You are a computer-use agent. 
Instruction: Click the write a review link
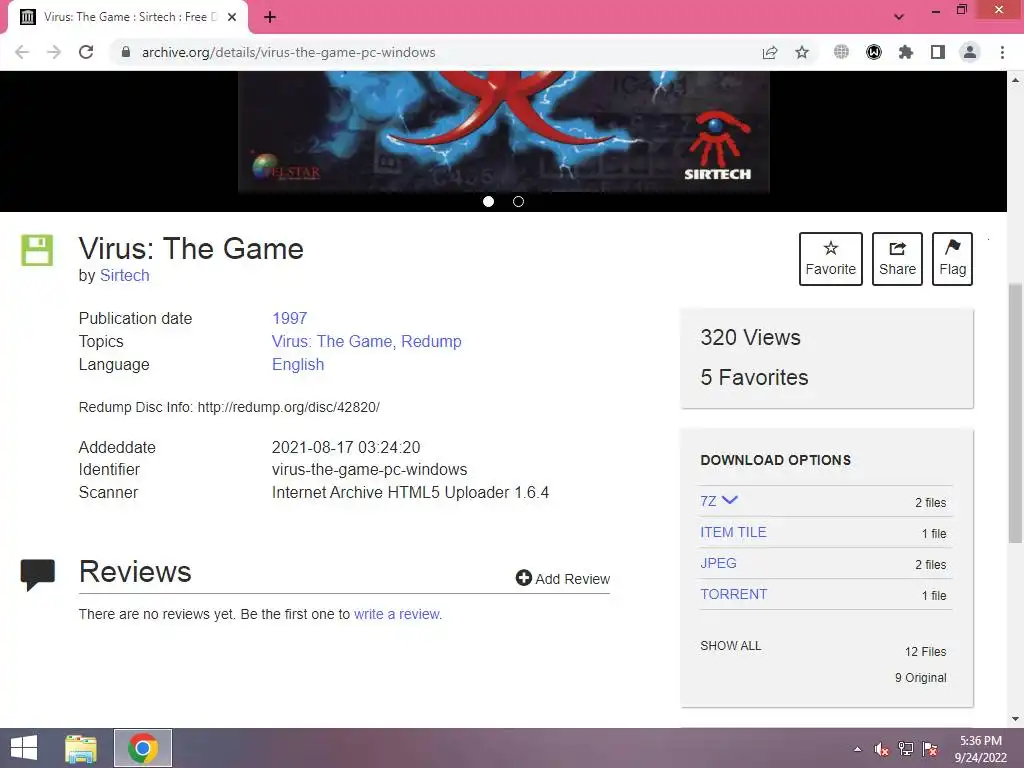[398, 614]
